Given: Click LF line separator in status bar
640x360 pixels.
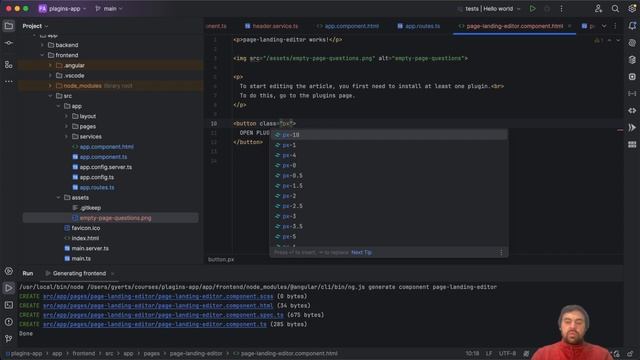Looking at the screenshot, I should pyautogui.click(x=489, y=353).
